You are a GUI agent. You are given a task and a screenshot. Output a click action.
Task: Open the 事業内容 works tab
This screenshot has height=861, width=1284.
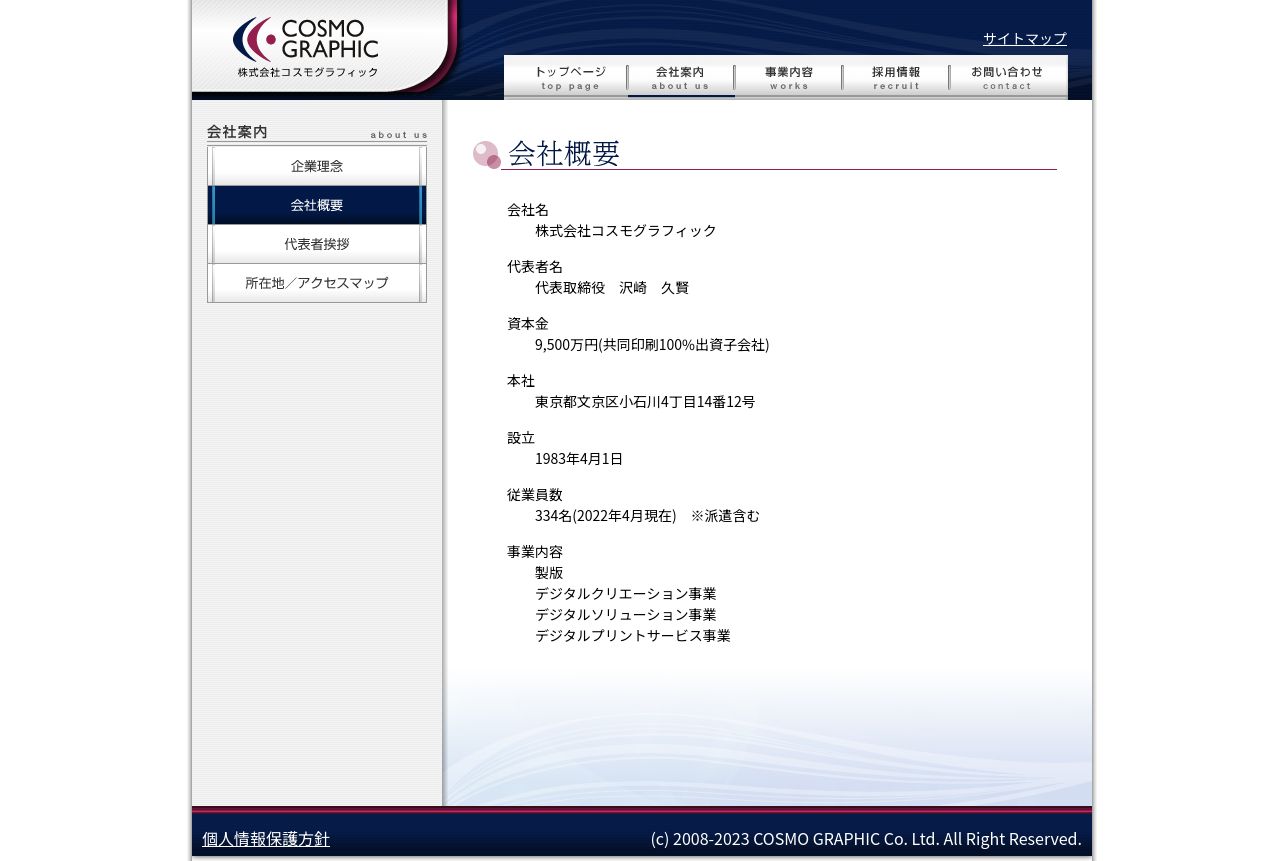[789, 77]
